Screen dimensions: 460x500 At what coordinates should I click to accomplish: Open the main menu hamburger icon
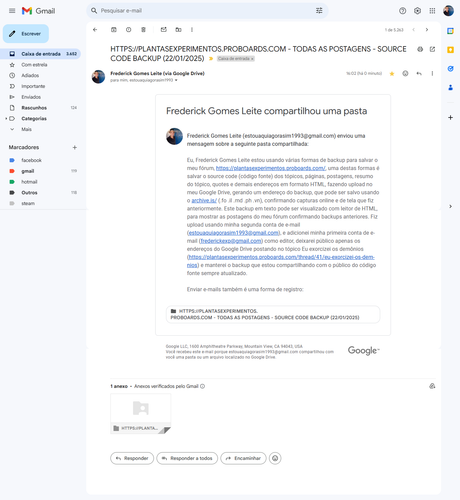[12, 11]
